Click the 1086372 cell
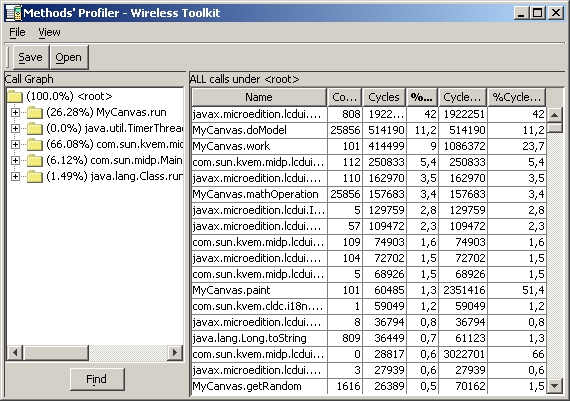 click(x=464, y=146)
